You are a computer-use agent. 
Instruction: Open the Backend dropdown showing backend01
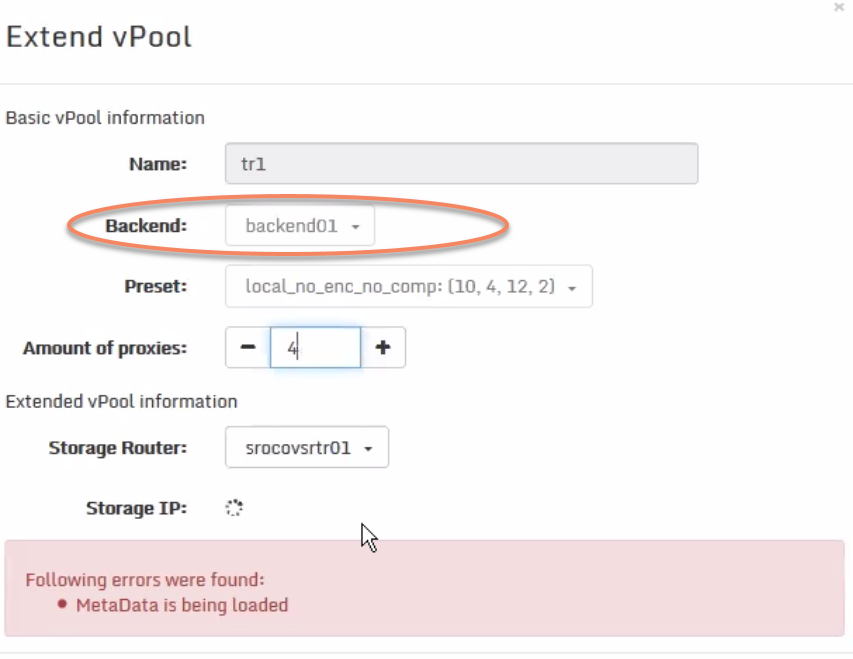(x=299, y=226)
